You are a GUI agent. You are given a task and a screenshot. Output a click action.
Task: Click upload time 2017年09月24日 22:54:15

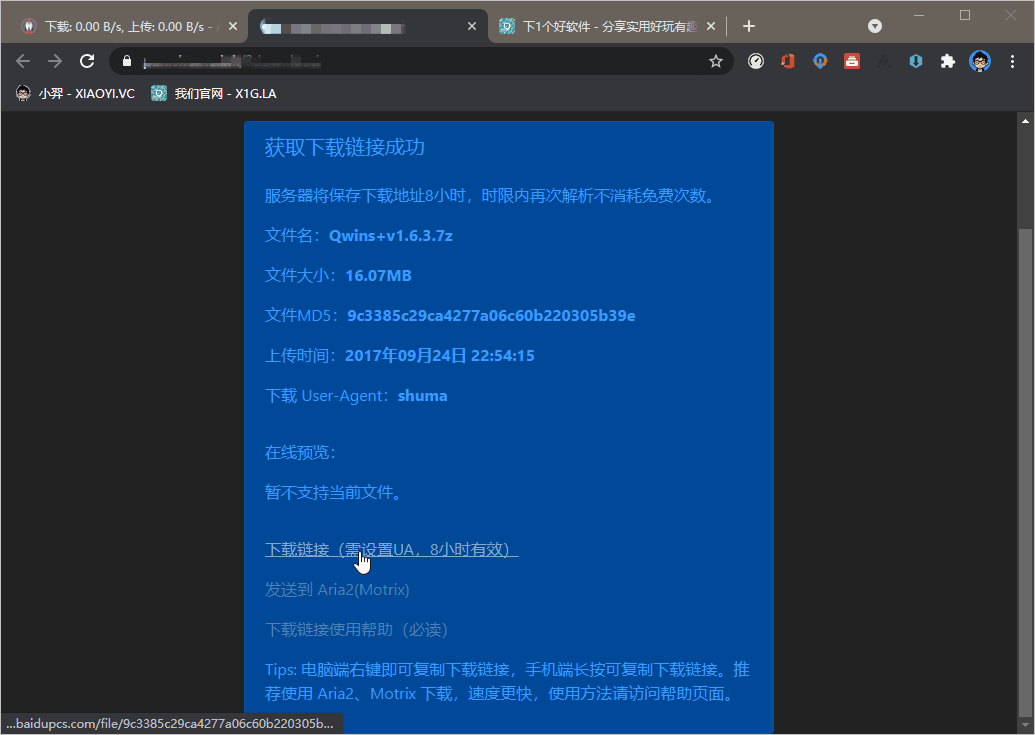point(440,356)
